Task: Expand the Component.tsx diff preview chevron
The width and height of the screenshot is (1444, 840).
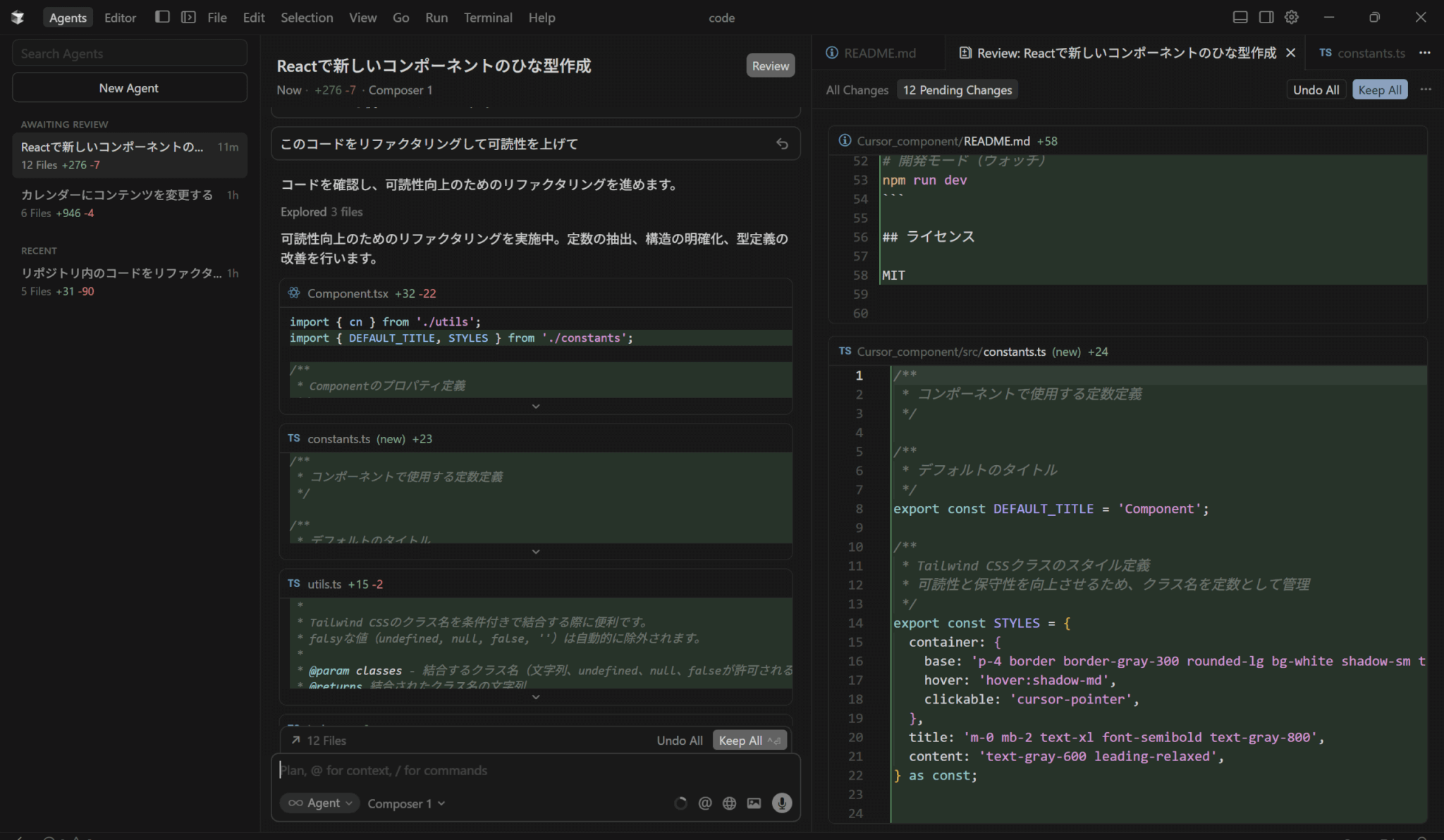Action: [x=536, y=407]
